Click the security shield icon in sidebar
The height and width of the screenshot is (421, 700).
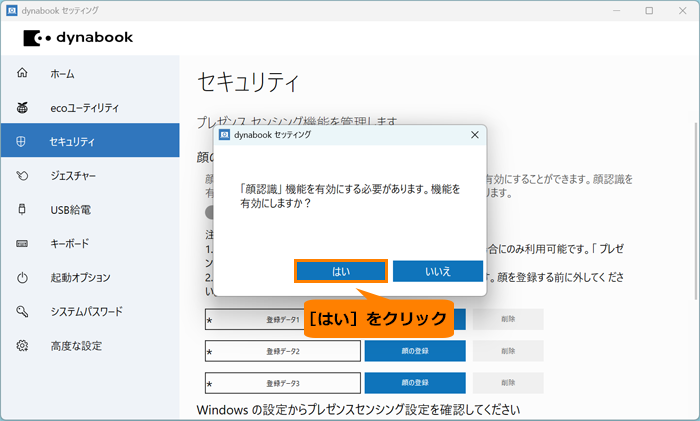pos(21,142)
